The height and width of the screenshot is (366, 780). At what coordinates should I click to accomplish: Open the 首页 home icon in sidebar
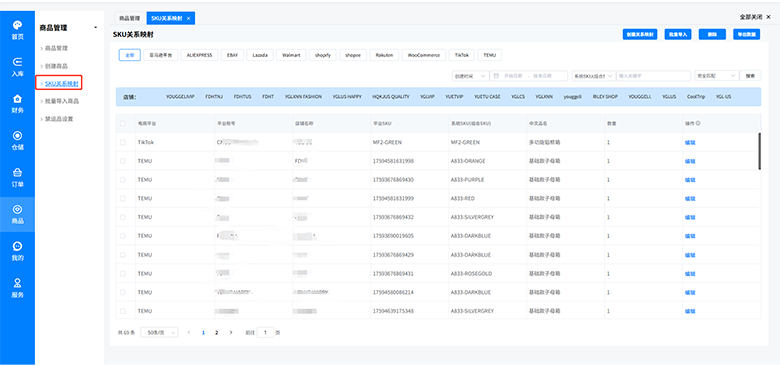(x=17, y=25)
